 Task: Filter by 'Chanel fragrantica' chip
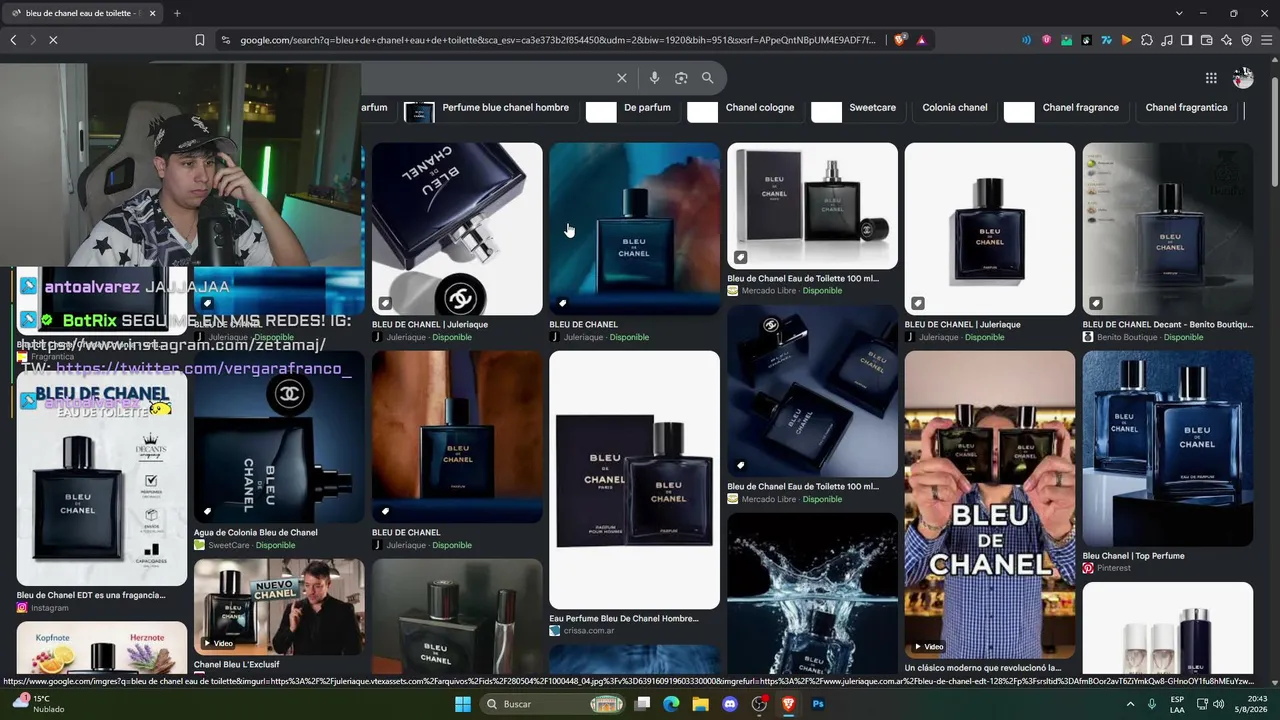tap(1186, 108)
